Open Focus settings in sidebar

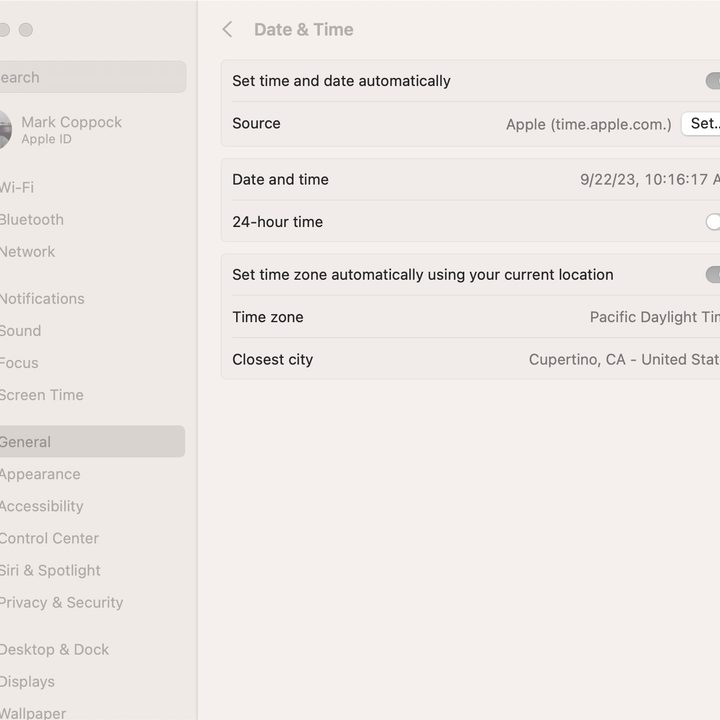pos(19,363)
